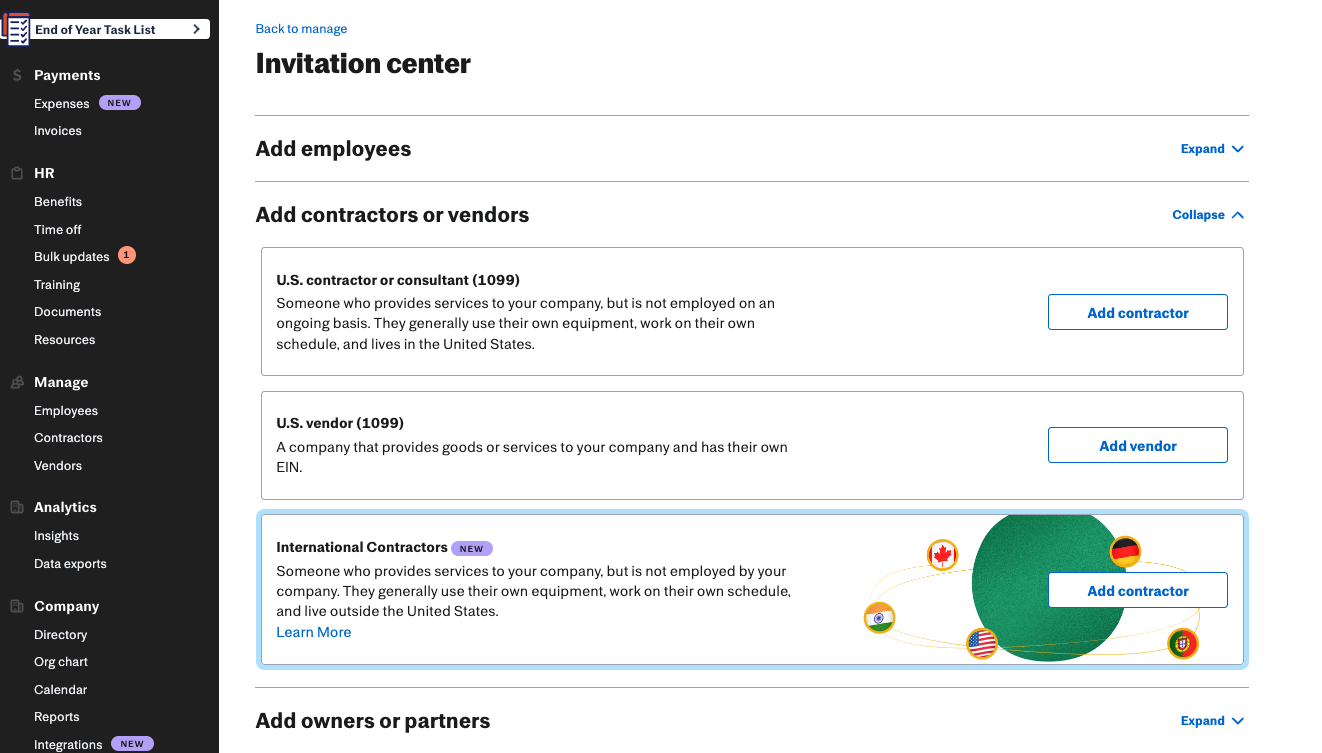The width and height of the screenshot is (1322, 753).
Task: Click the Add vendor button
Action: tap(1138, 445)
